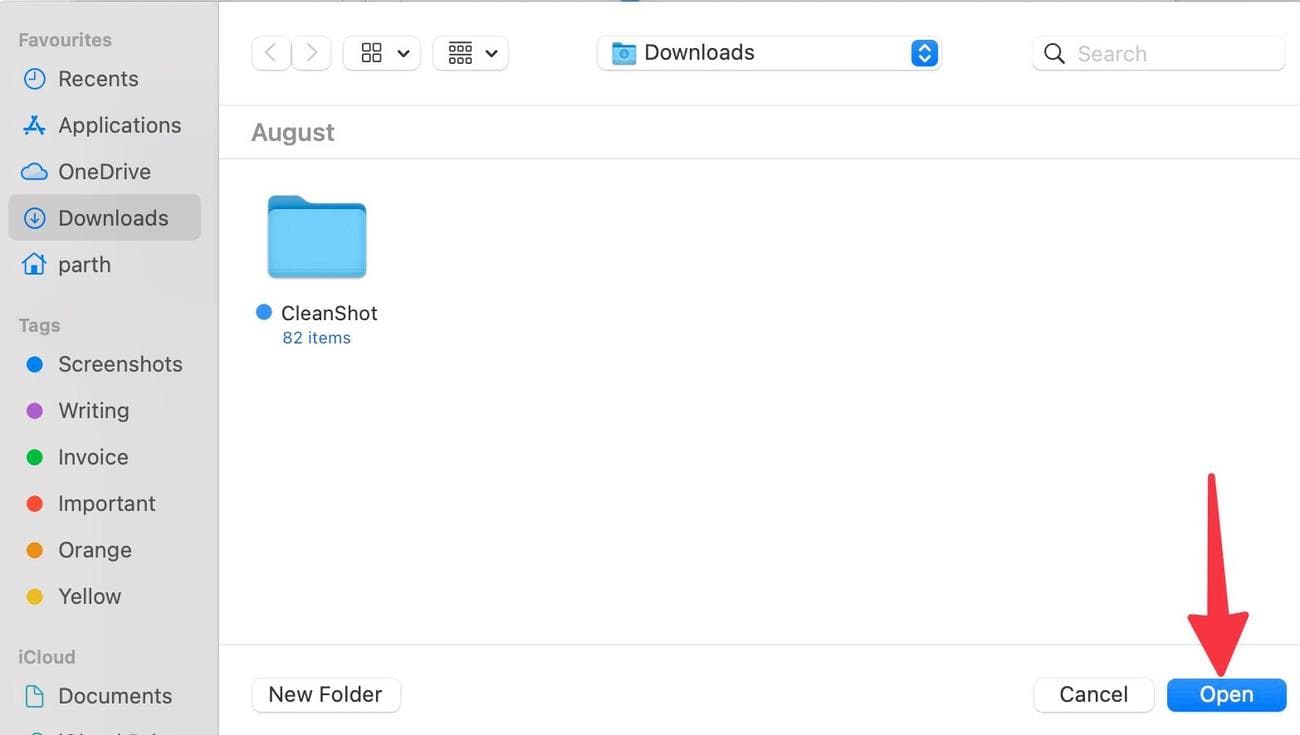Go to the parth home folder

pyautogui.click(x=85, y=264)
